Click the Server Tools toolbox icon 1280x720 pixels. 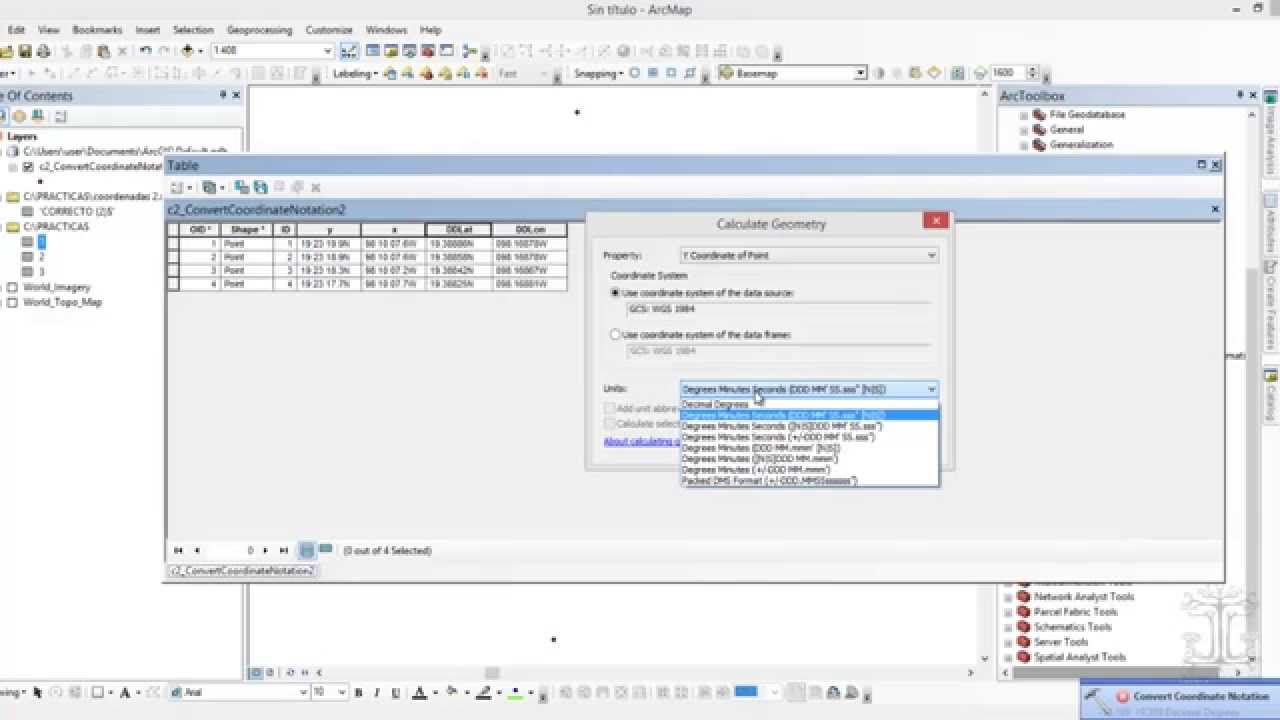point(1024,642)
